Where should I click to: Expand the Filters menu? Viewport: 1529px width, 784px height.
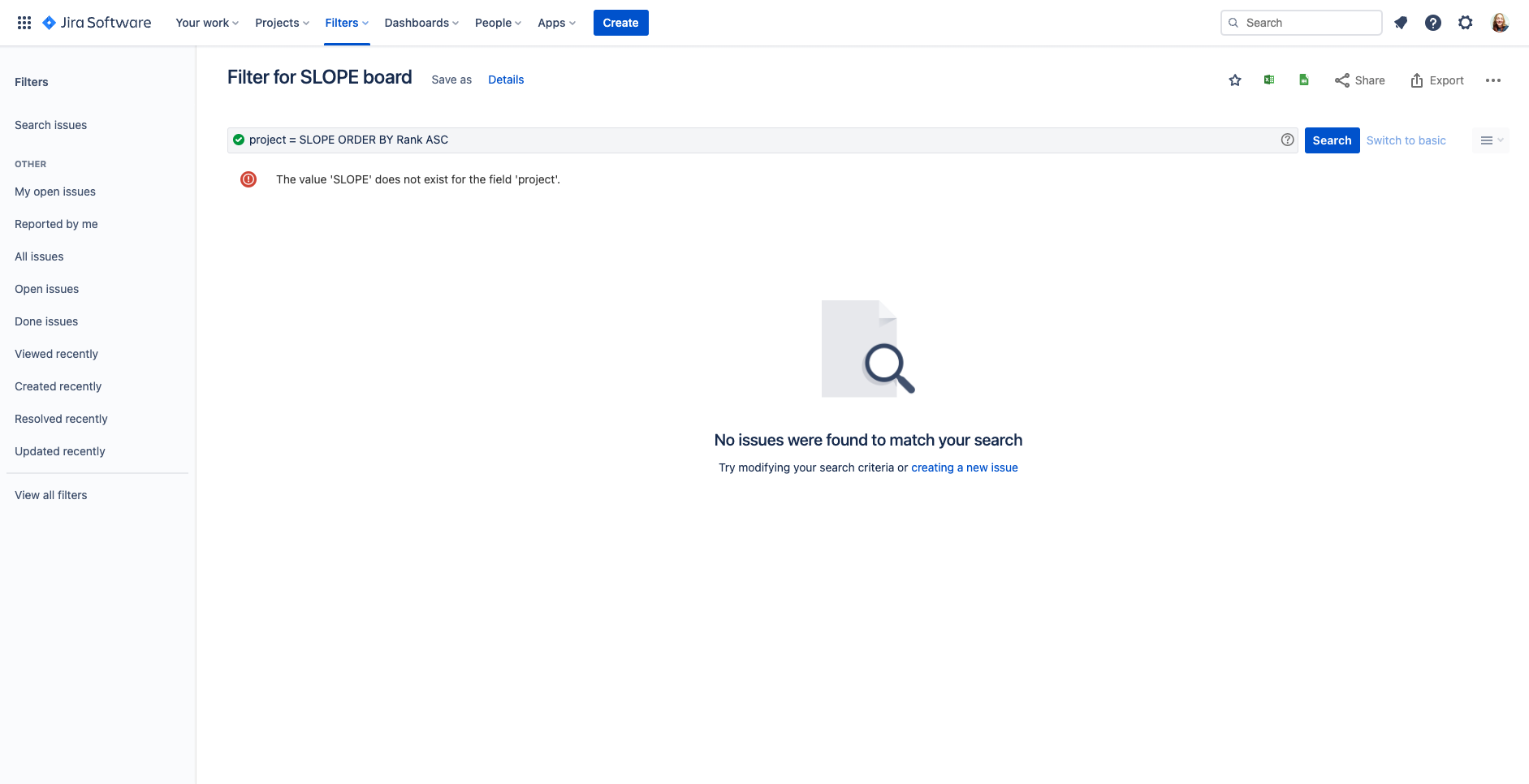pyautogui.click(x=347, y=23)
